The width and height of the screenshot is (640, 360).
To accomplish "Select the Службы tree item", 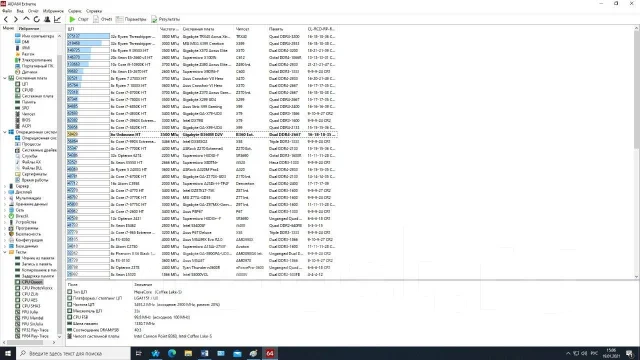I will (29, 156).
